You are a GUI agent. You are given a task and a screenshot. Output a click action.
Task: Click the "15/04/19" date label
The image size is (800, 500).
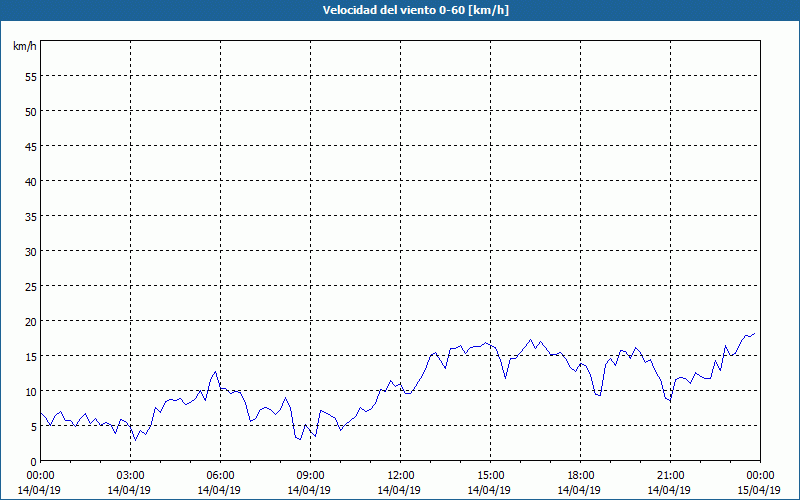tap(759, 490)
